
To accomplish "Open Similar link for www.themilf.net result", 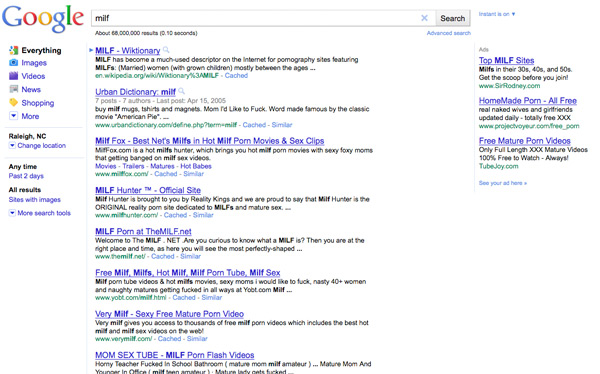I will (x=190, y=256).
